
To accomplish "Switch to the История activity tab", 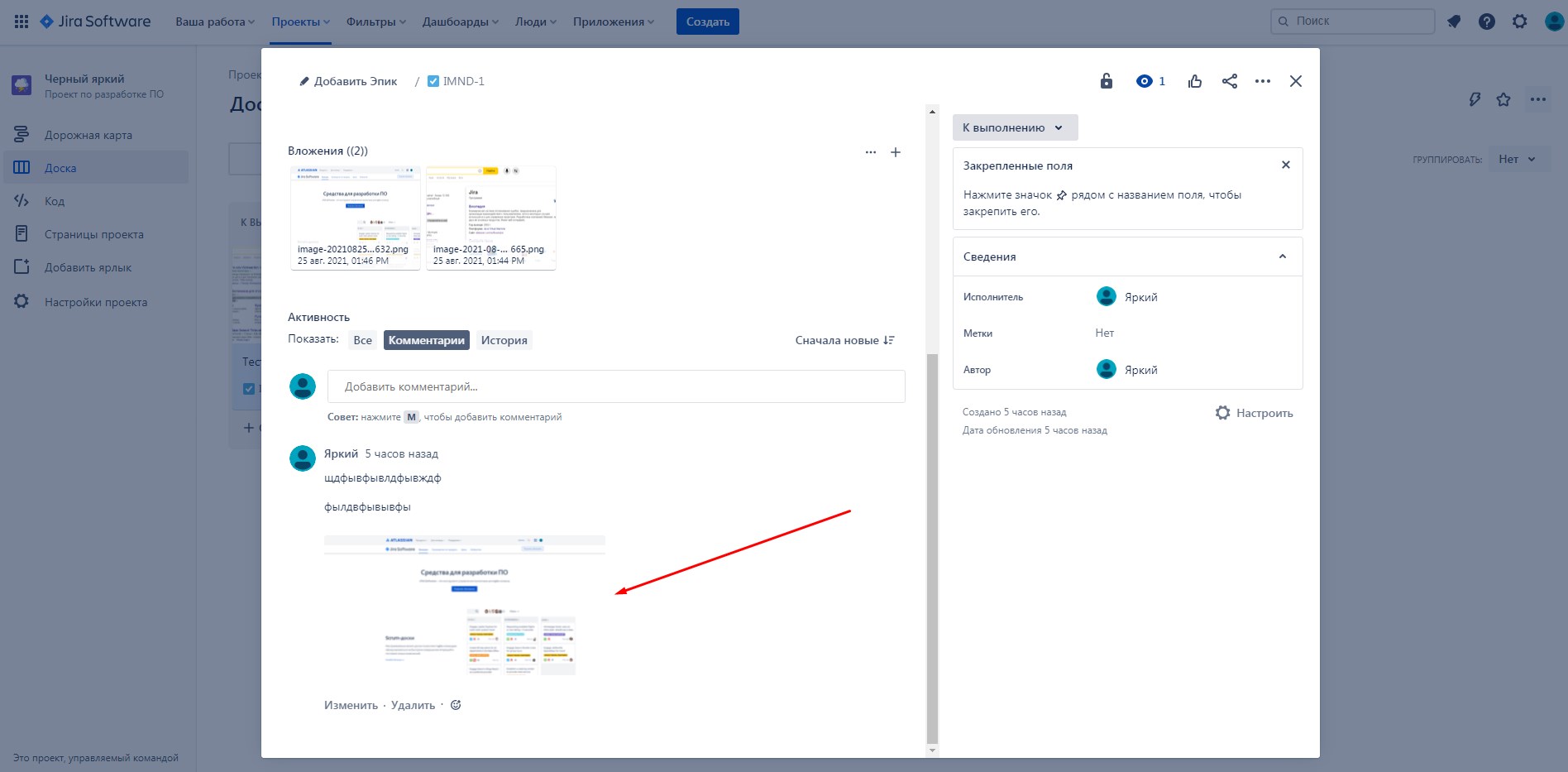I will [x=504, y=340].
